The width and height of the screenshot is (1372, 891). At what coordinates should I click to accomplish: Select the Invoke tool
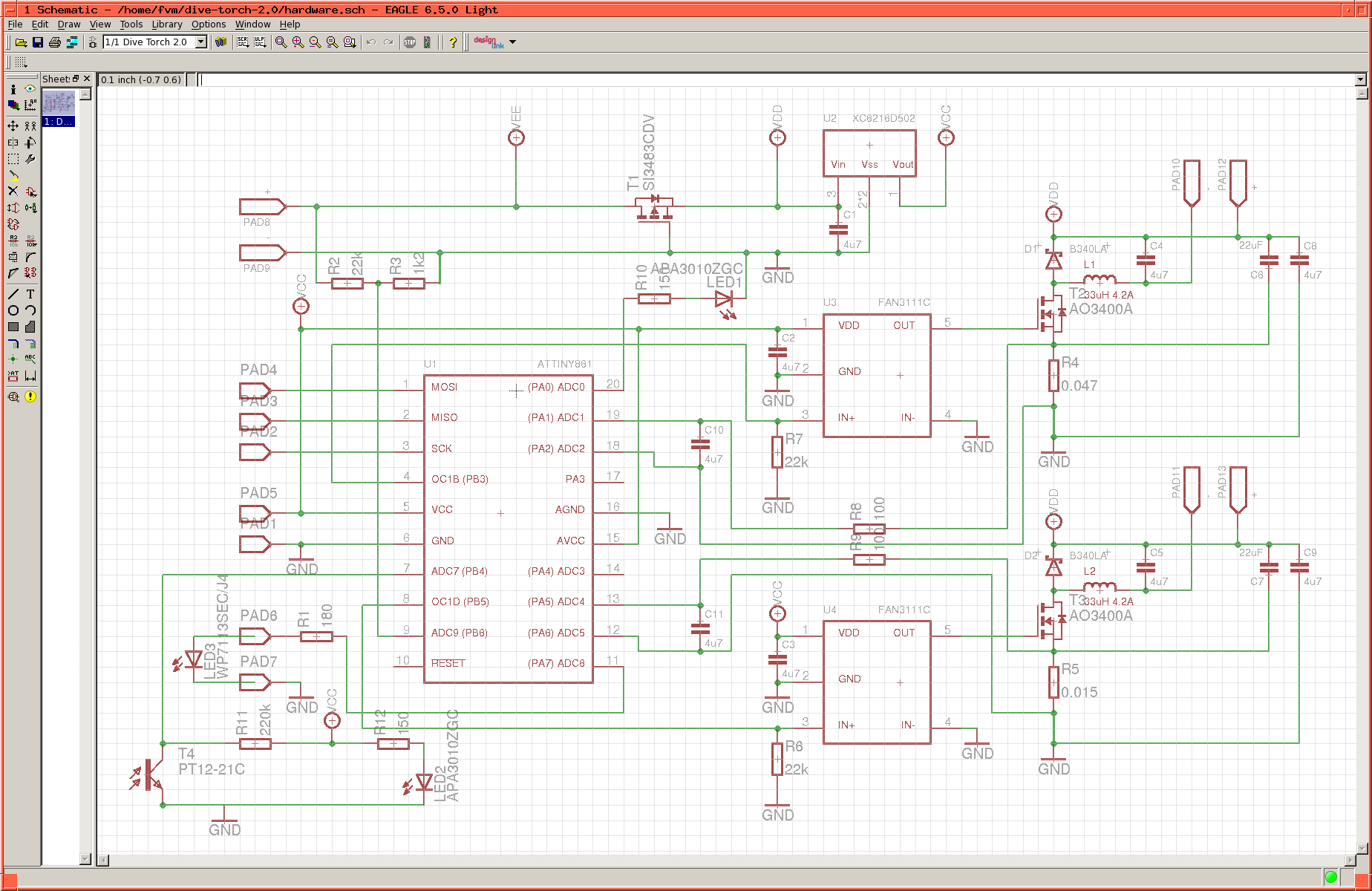pos(30,273)
